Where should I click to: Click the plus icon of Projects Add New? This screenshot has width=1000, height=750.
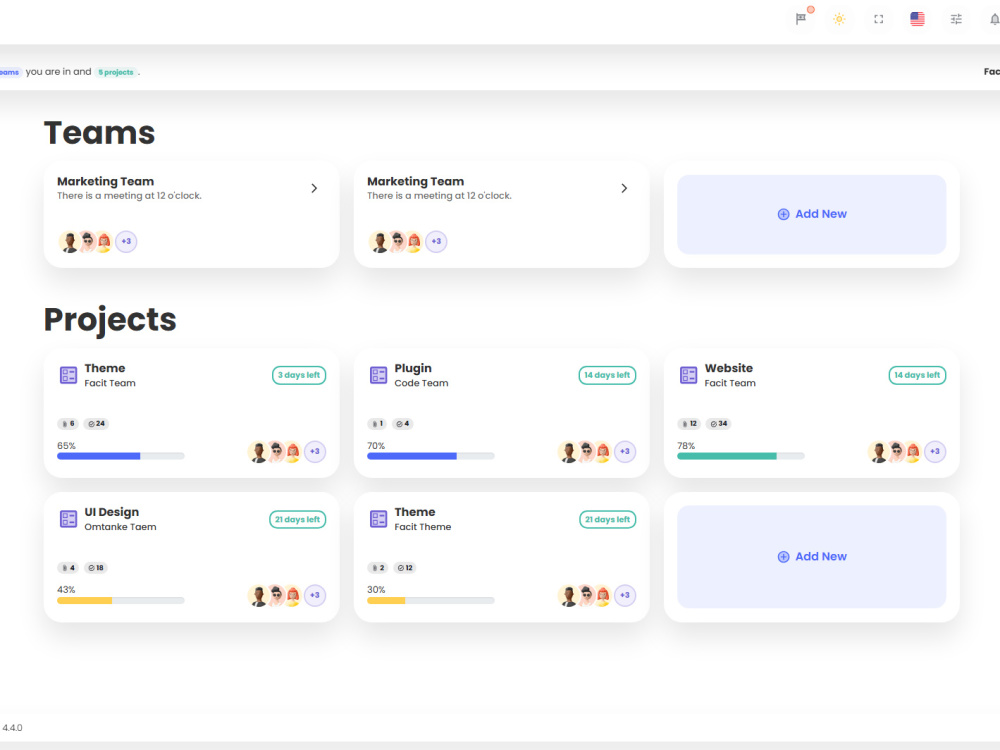coord(783,557)
